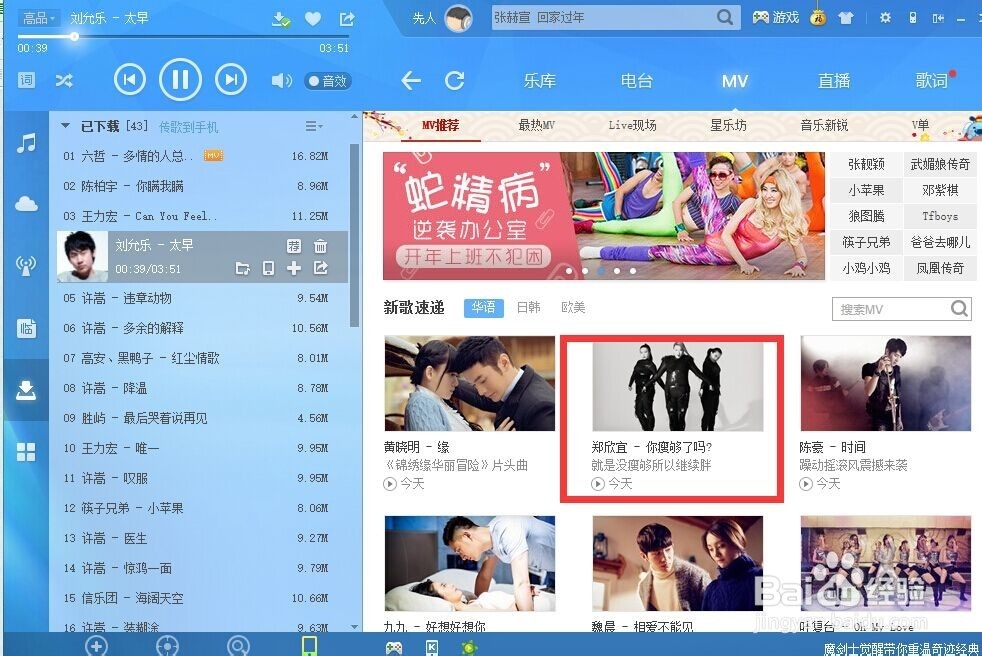Image resolution: width=982 pixels, height=656 pixels.
Task: Open the 乐库 tab
Action: 539,81
